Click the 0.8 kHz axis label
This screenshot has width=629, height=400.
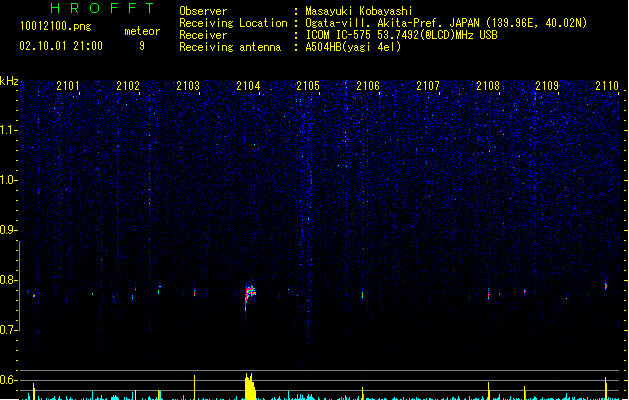coord(9,280)
